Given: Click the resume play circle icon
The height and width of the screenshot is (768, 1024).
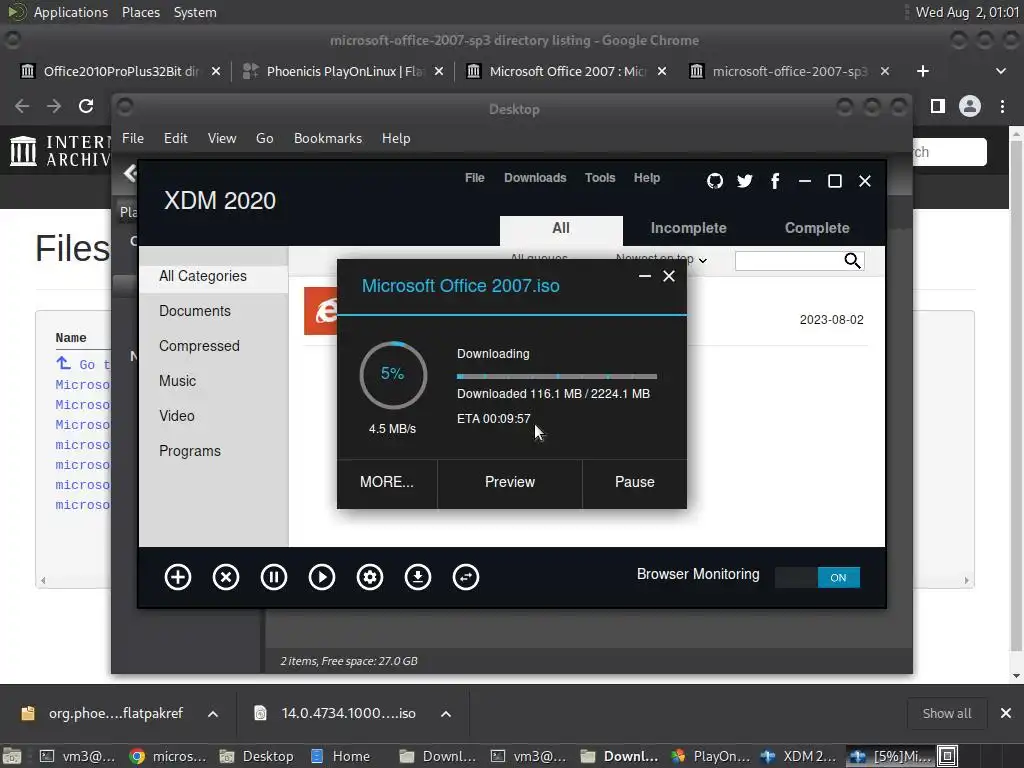Looking at the screenshot, I should pos(322,577).
